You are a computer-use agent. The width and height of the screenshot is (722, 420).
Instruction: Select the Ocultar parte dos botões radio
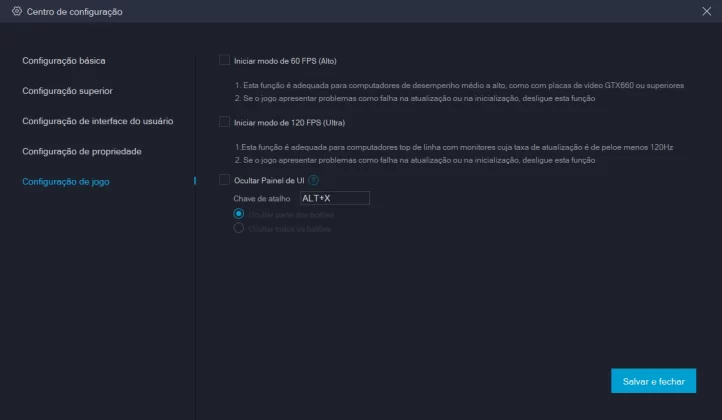[x=239, y=214]
